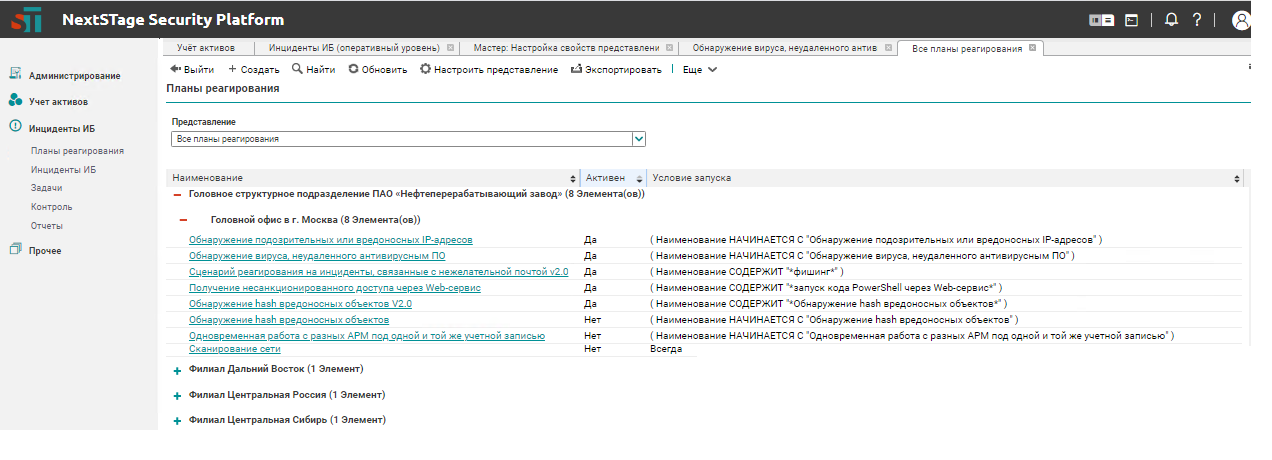This screenshot has width=1272, height=460.
Task: Collapse the 'Головной офис в г. Москва' group
Action: pyautogui.click(x=183, y=220)
